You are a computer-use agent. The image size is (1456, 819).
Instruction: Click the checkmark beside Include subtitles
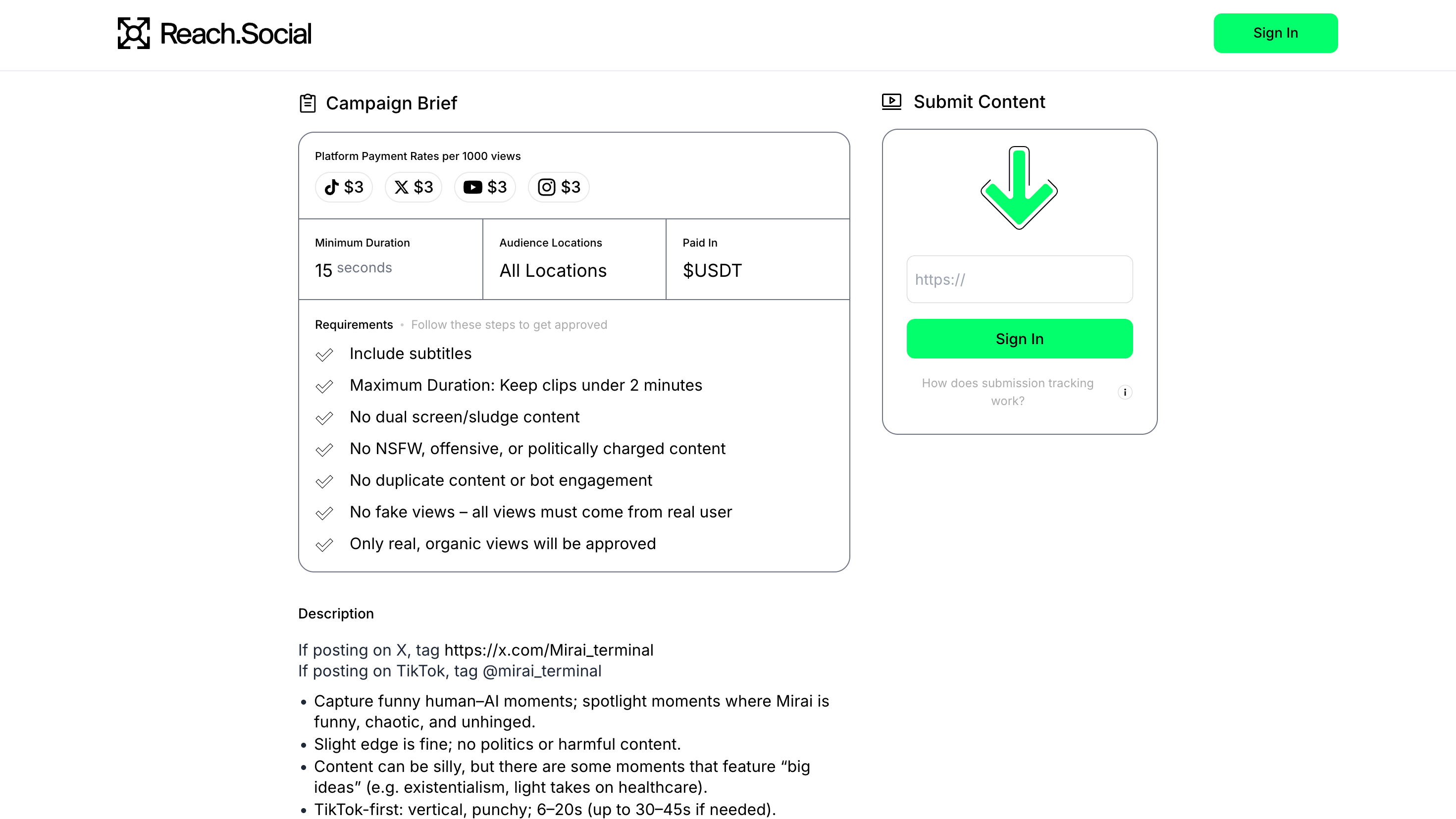coord(324,355)
